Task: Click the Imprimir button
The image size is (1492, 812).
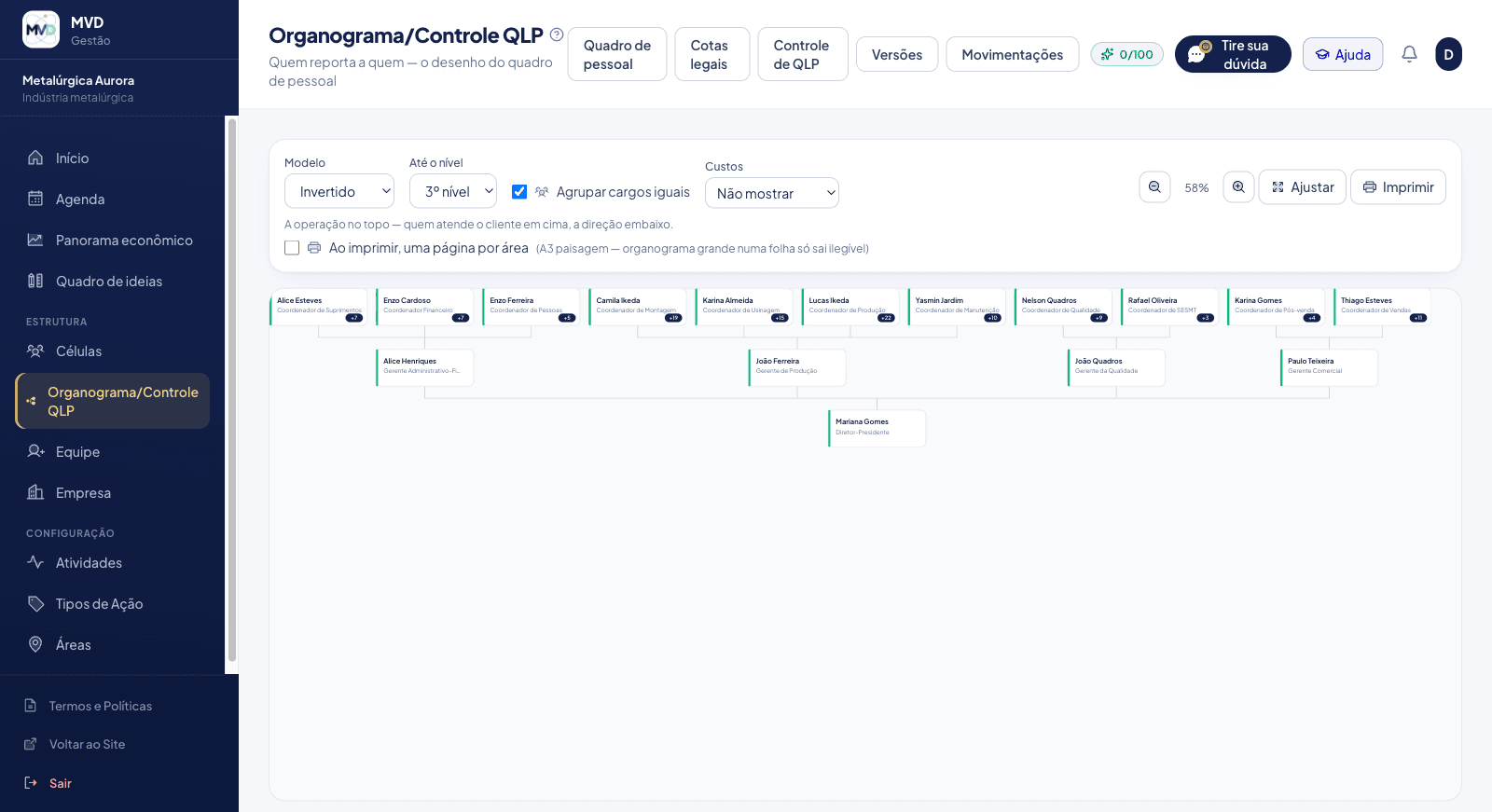Action: [1398, 186]
